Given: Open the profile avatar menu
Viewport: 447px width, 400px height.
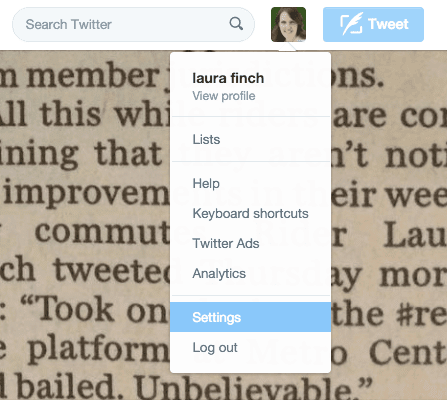Looking at the screenshot, I should tap(288, 24).
